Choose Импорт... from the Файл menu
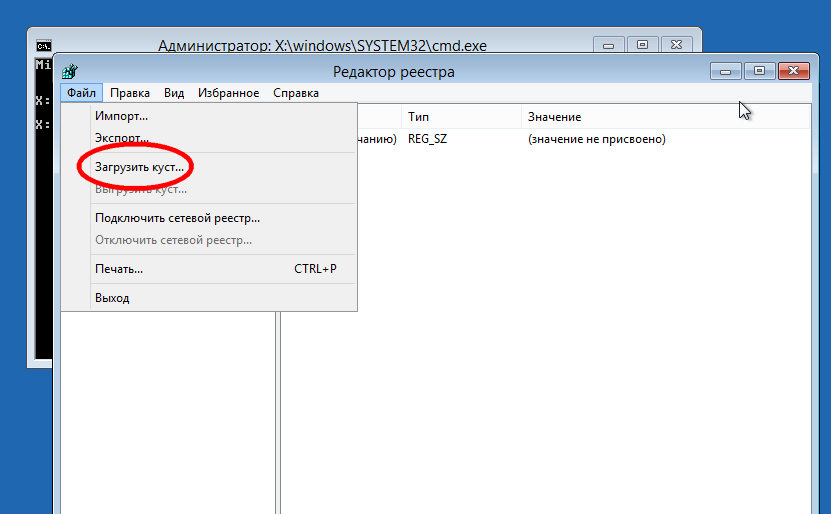Viewport: 831px width, 514px height. (x=209, y=116)
